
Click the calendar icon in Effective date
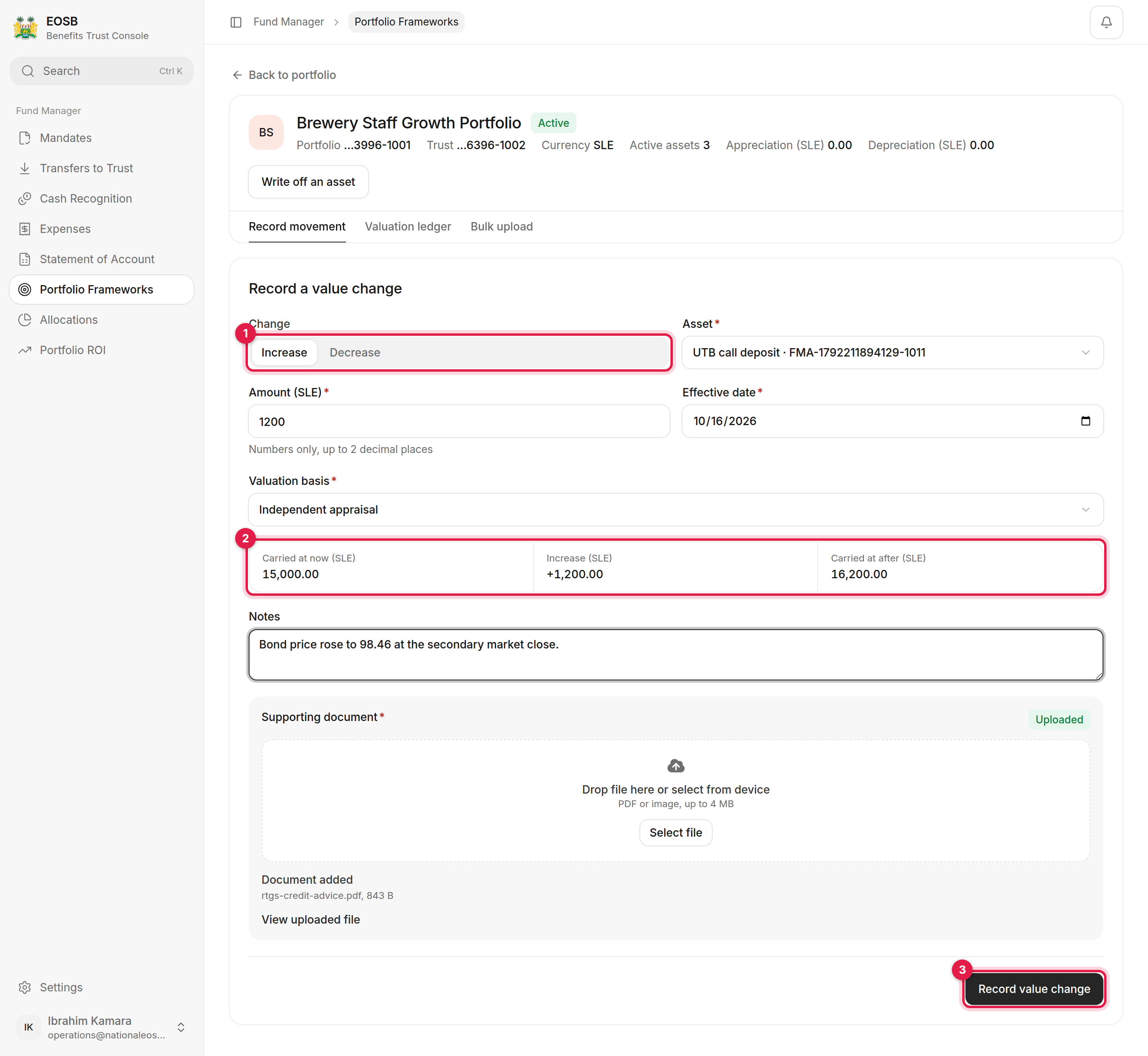[1085, 421]
